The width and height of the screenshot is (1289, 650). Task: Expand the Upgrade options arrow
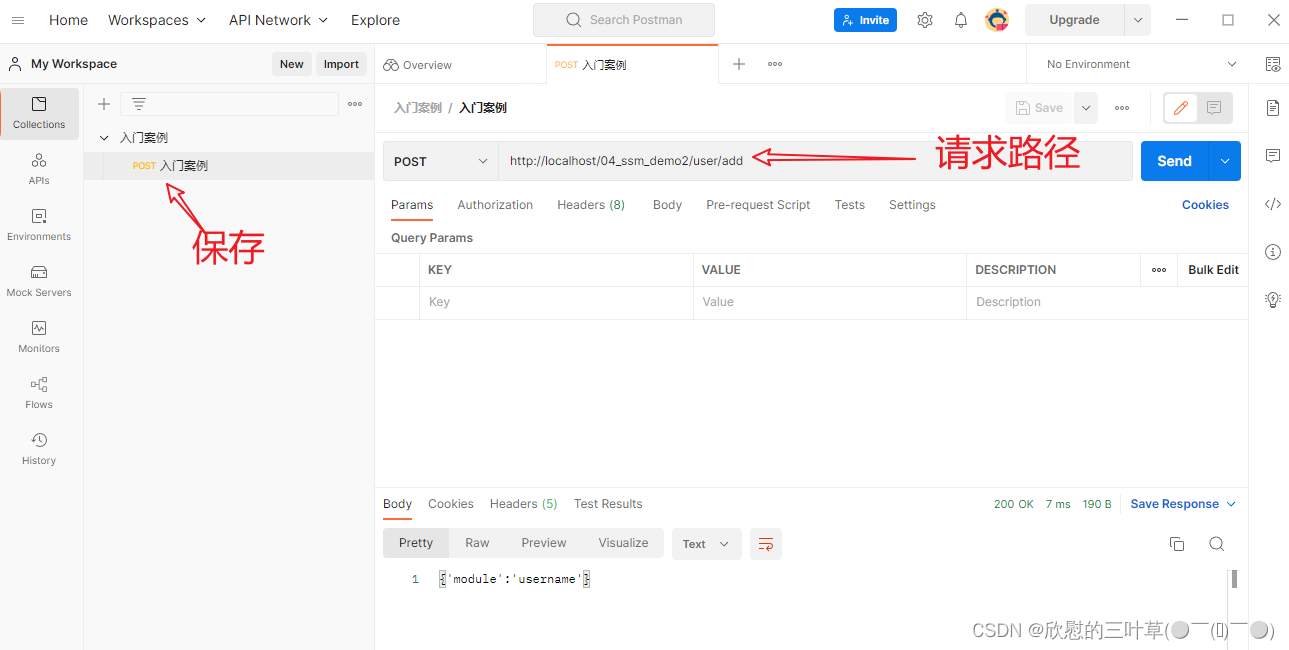point(1137,20)
